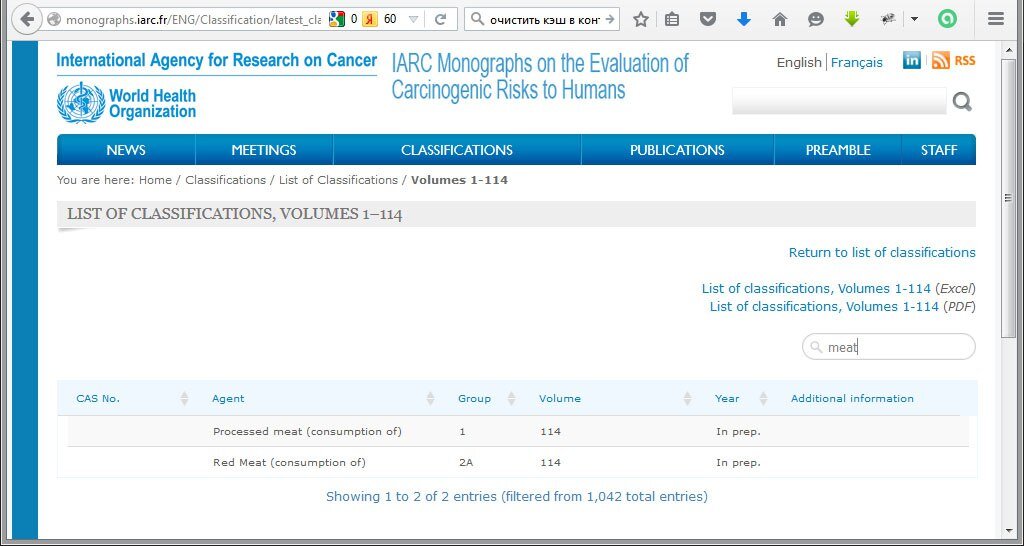Open the CLASSIFICATIONS menu tab
The image size is (1024, 546).
[457, 150]
